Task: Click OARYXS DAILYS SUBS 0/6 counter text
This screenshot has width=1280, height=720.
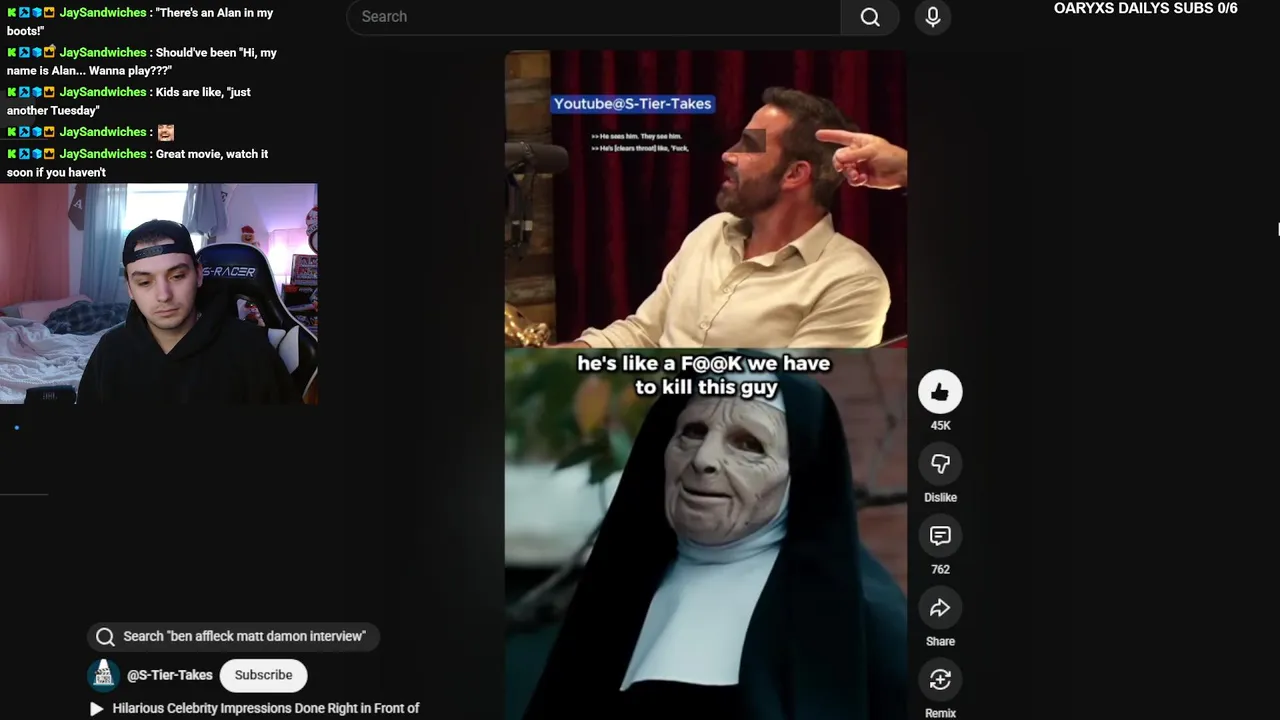Action: pyautogui.click(x=1145, y=9)
